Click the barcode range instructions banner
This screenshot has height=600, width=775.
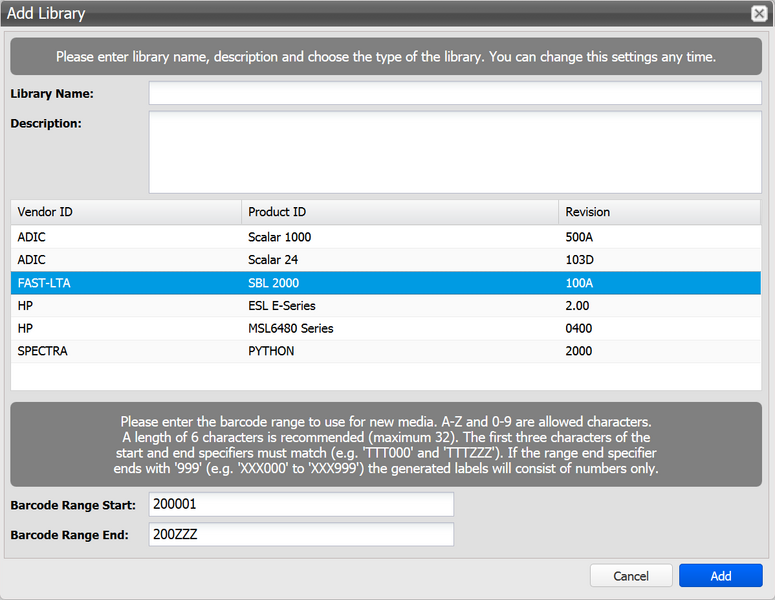[386, 445]
